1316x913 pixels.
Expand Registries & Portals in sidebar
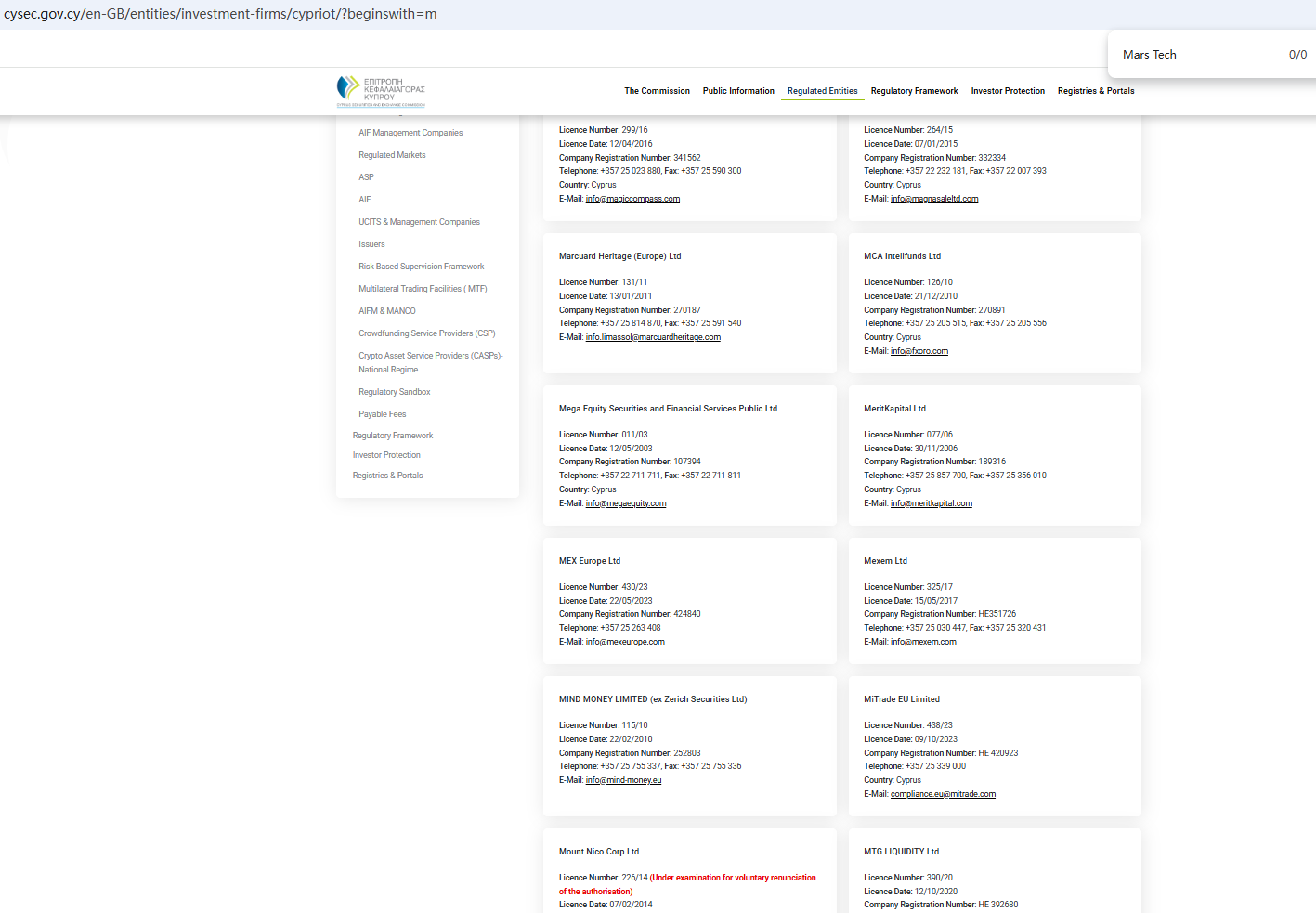click(x=387, y=476)
